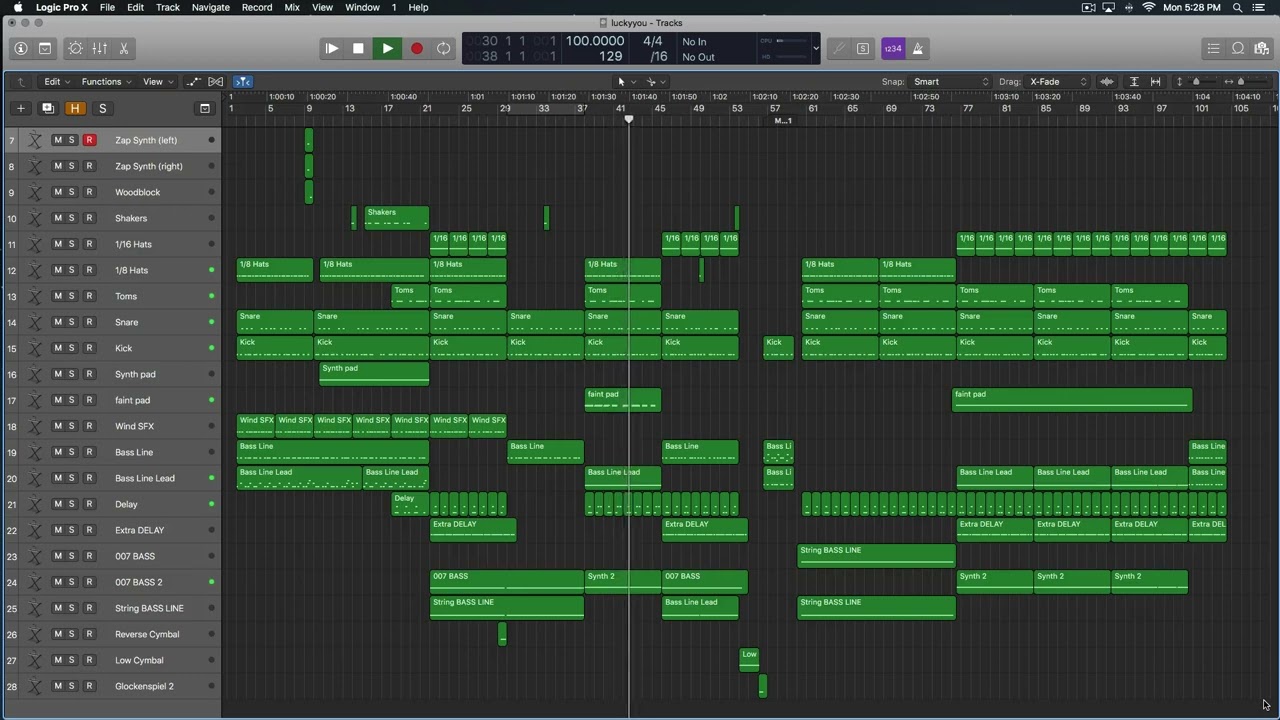Toggle the orange Hide H button

coord(75,108)
